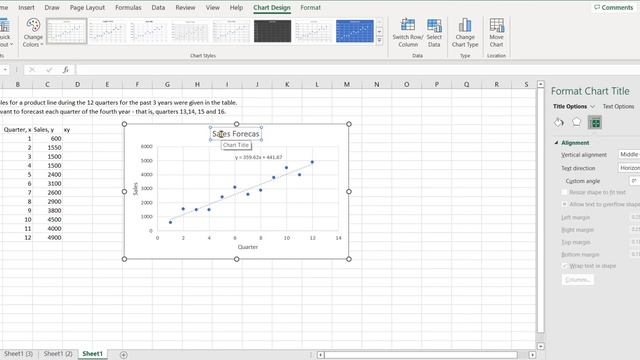Switch to Sheet1 (3) worksheet tab

18,354
